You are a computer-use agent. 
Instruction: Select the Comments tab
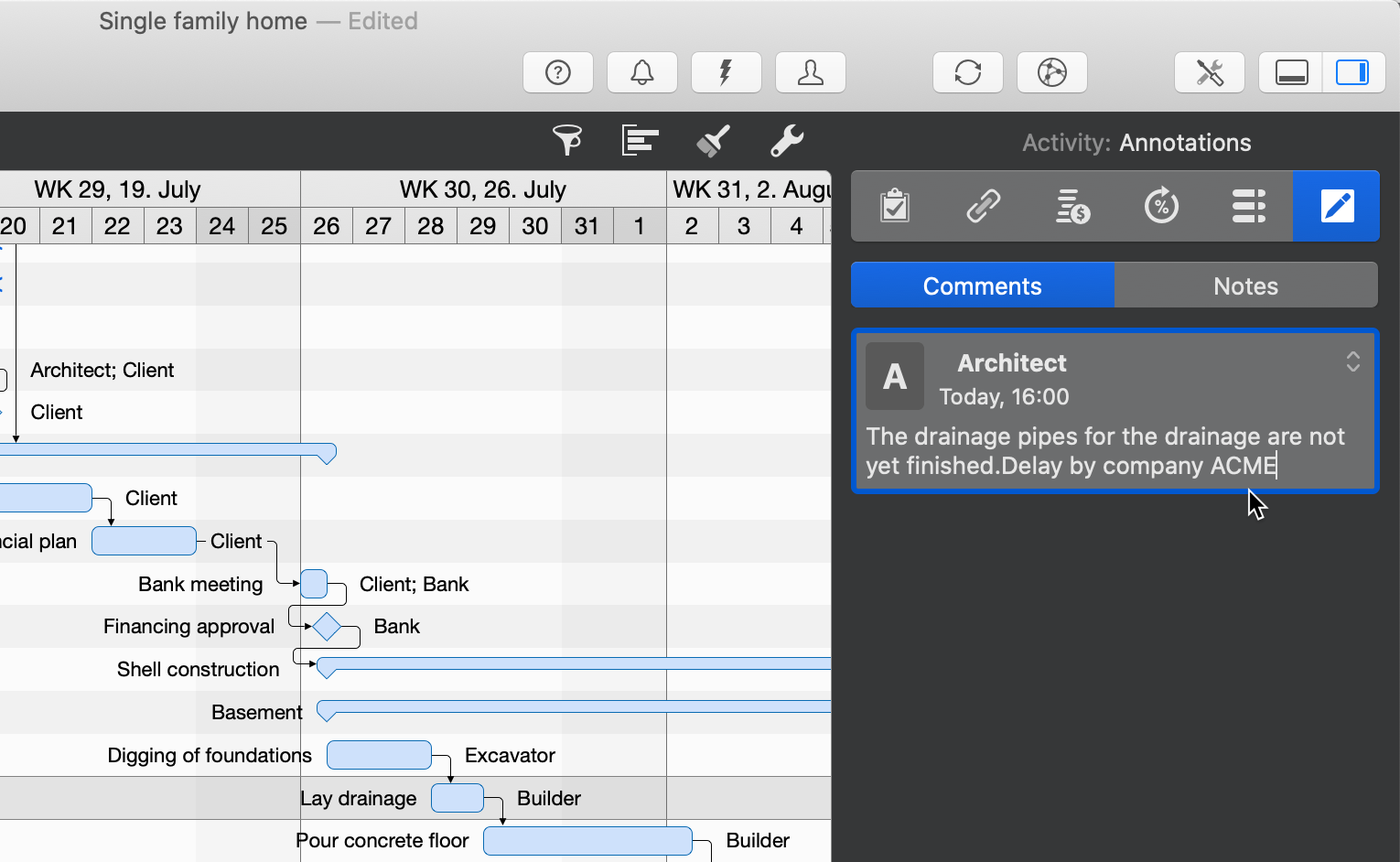tap(982, 285)
